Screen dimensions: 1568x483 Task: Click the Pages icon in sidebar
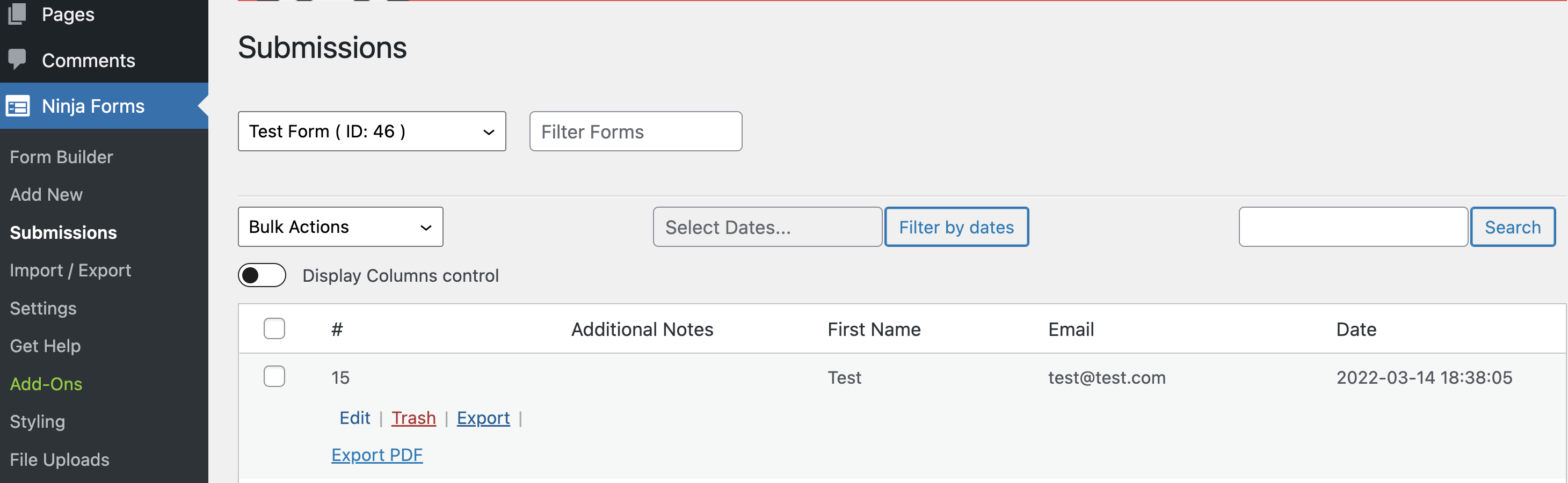tap(17, 13)
